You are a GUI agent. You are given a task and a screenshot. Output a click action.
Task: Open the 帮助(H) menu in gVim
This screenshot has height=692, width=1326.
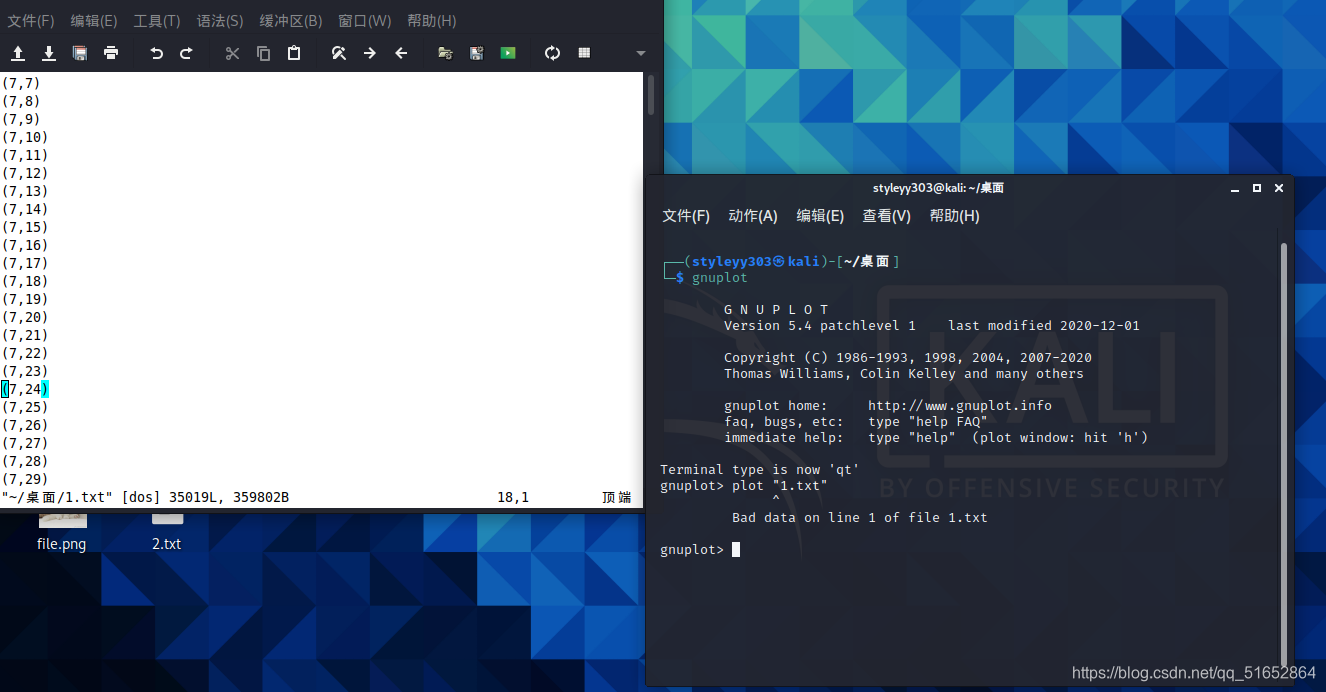pos(432,21)
